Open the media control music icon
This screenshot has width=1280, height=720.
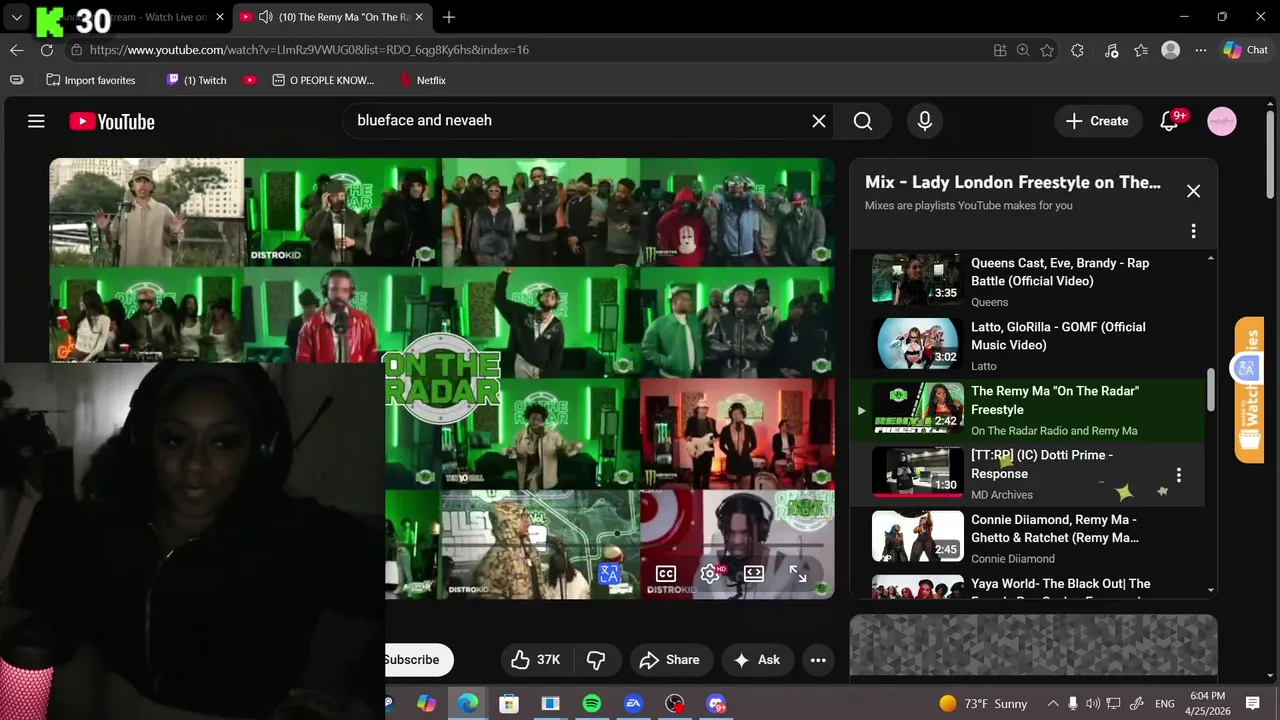(x=1111, y=50)
